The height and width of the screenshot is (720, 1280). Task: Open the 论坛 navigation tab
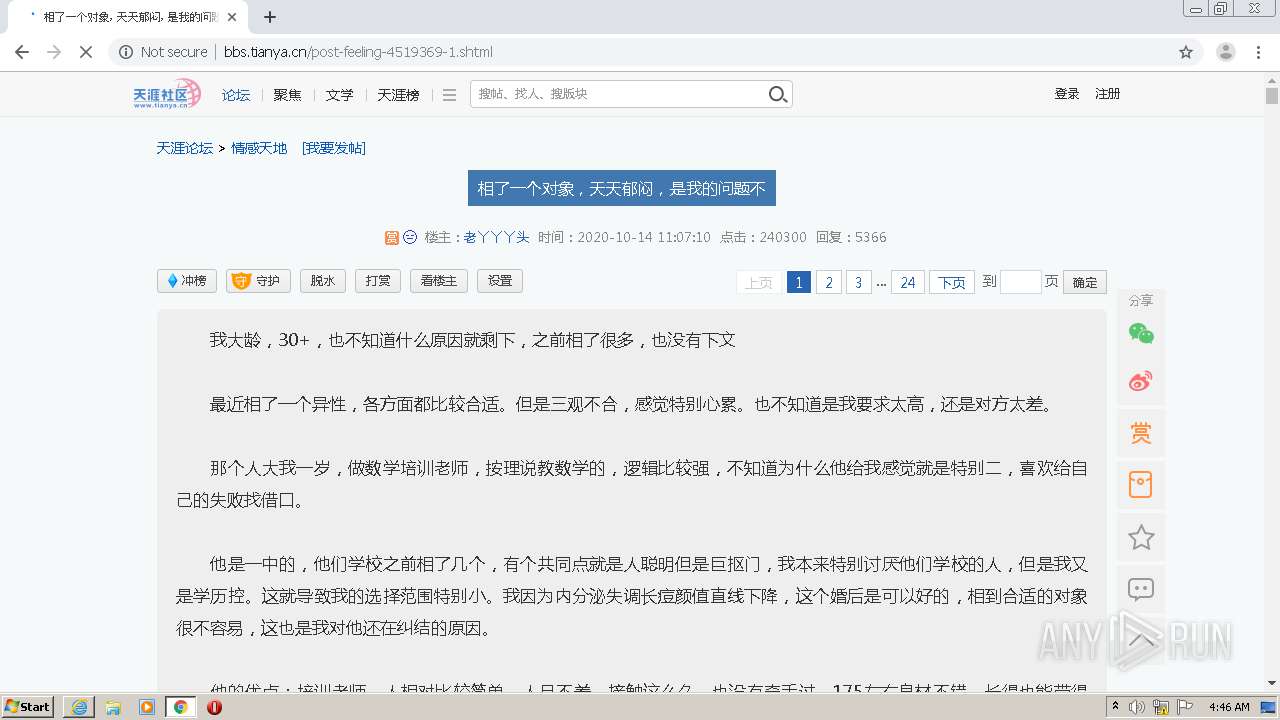point(236,95)
